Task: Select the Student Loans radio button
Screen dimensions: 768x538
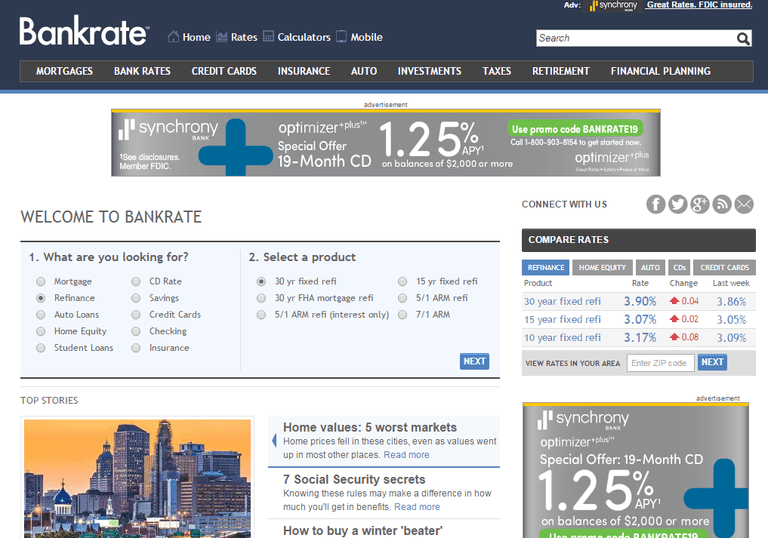Action: [41, 348]
